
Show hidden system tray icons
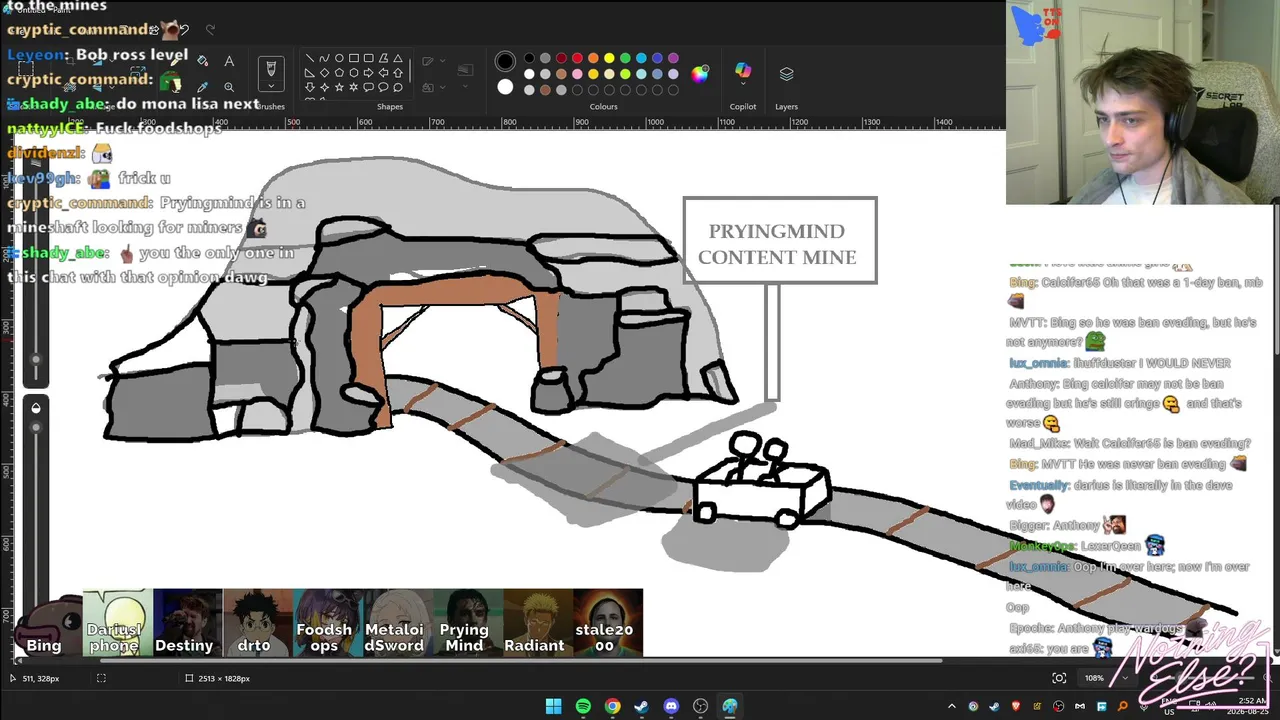pyautogui.click(x=951, y=706)
